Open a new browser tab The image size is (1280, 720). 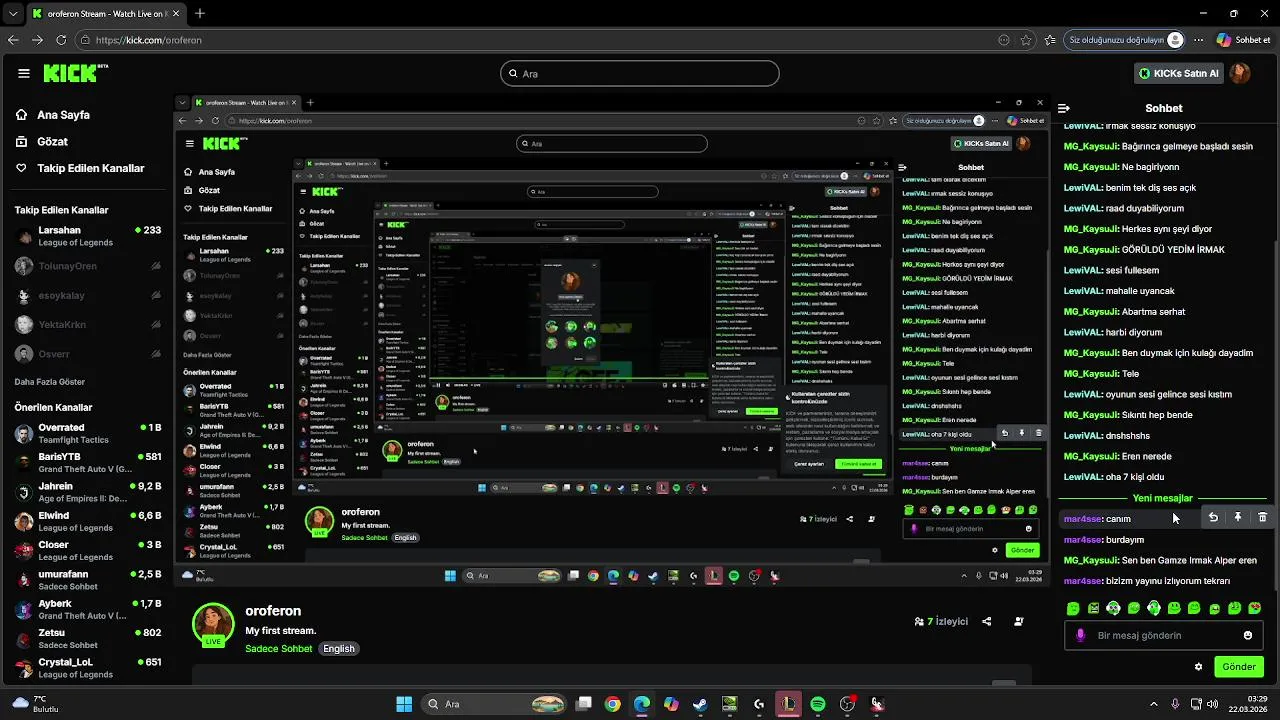coord(200,13)
